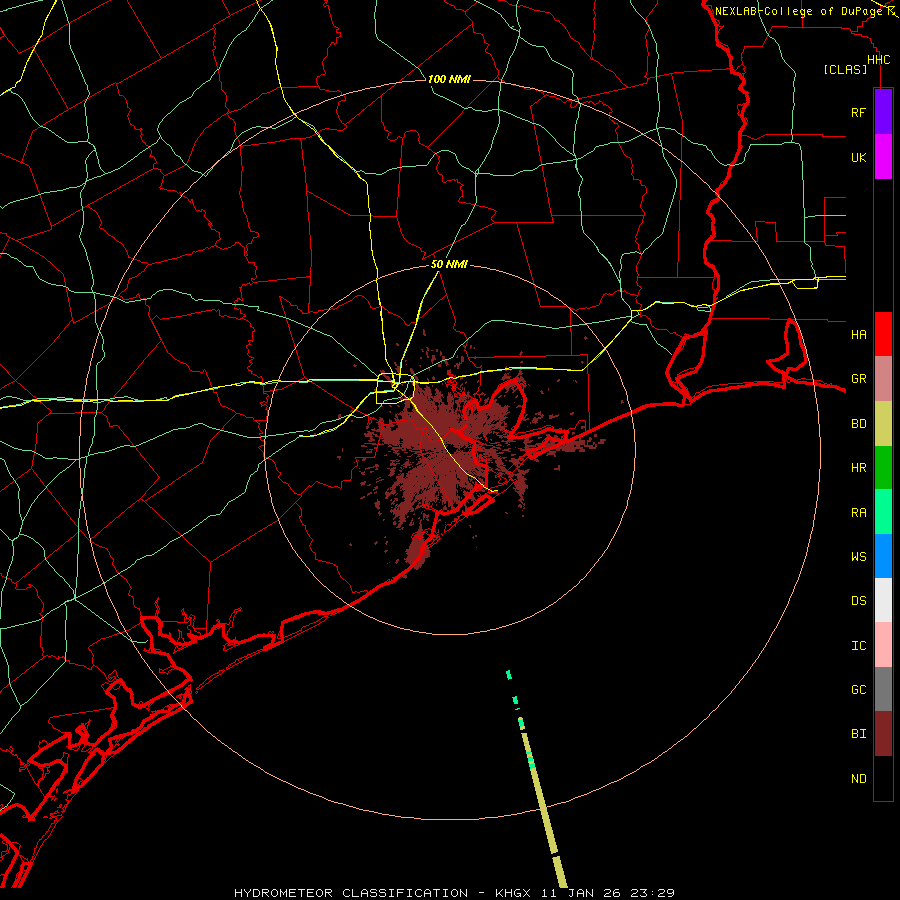Click the HYDROMETEOR CLASSIFICATION title text

(351, 893)
